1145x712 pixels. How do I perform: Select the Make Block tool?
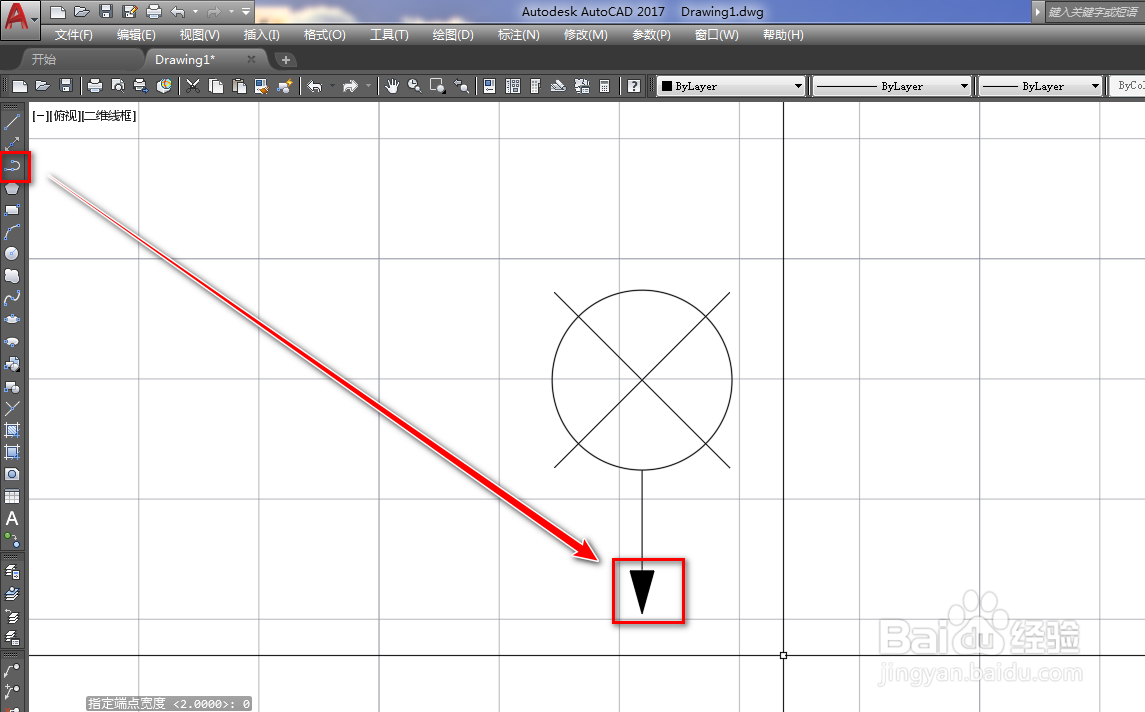click(x=12, y=386)
